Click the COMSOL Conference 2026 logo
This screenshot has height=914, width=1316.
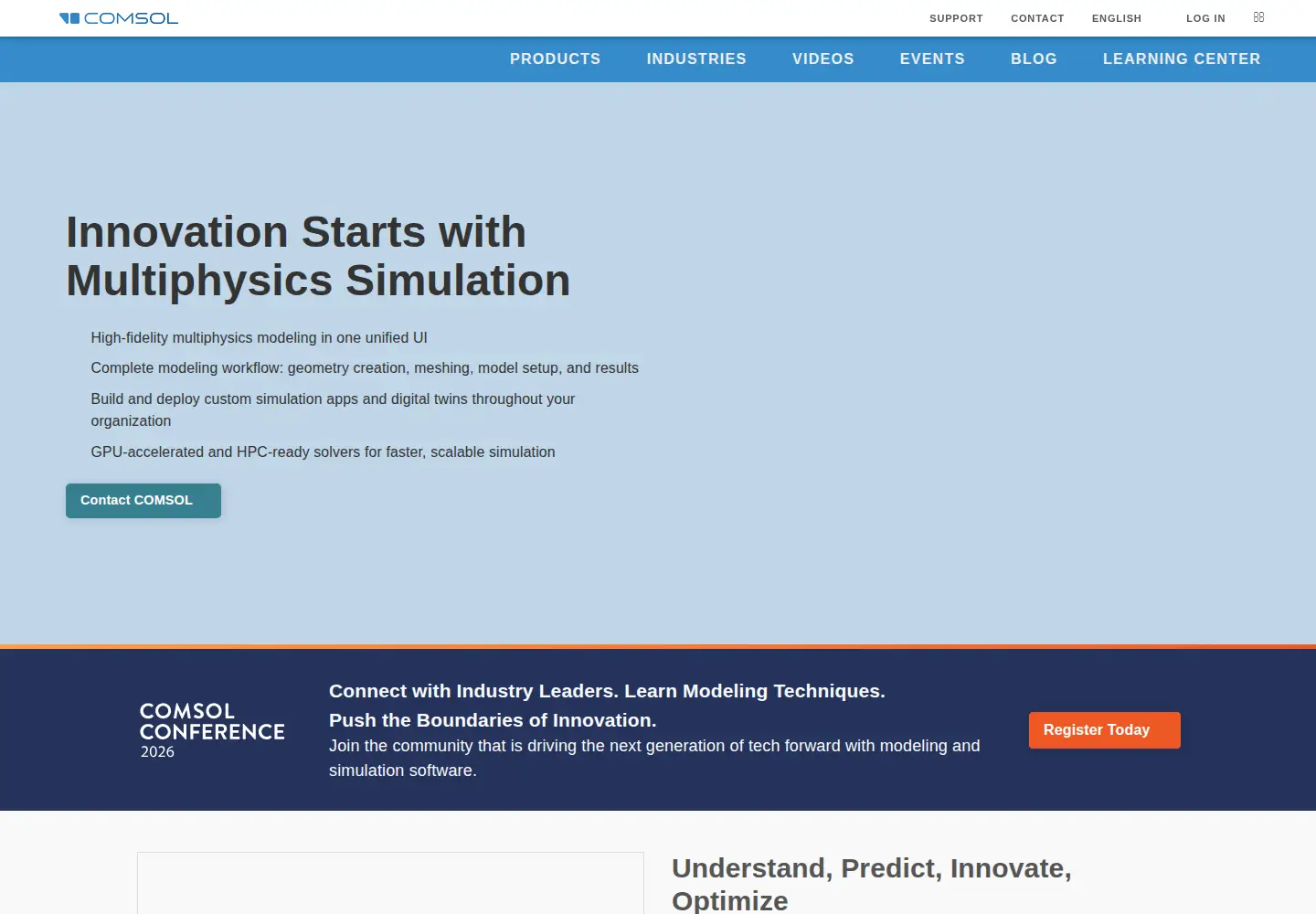212,730
